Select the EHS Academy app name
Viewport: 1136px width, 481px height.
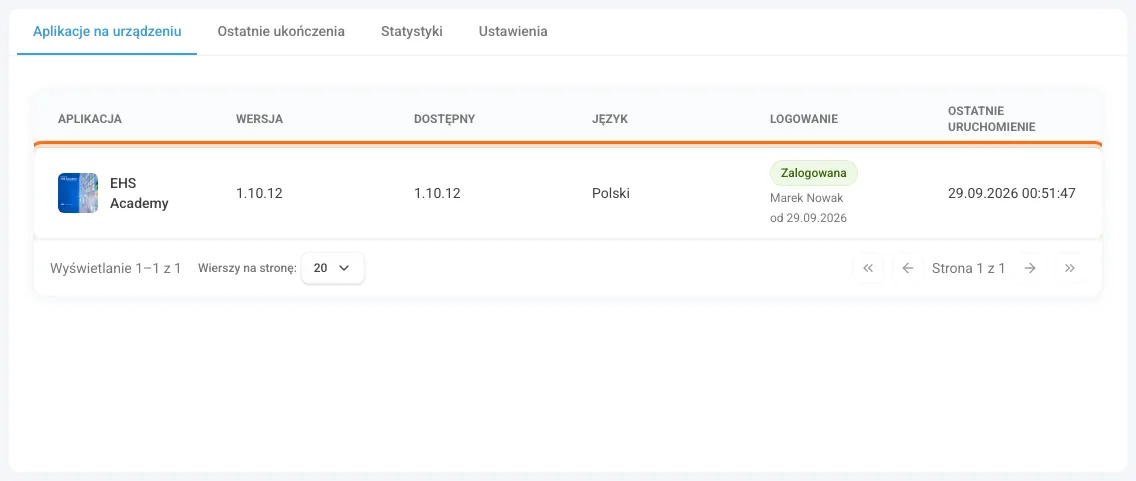point(139,193)
